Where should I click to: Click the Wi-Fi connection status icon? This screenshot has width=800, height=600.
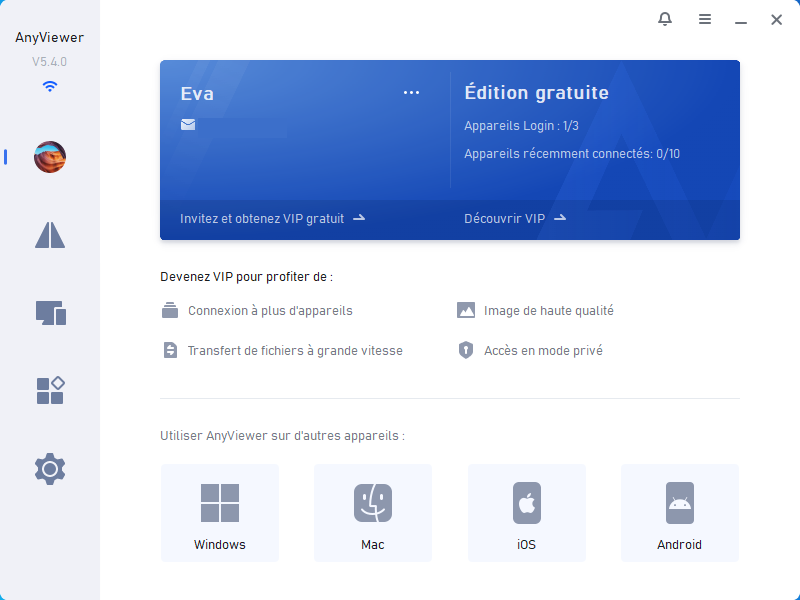(50, 86)
